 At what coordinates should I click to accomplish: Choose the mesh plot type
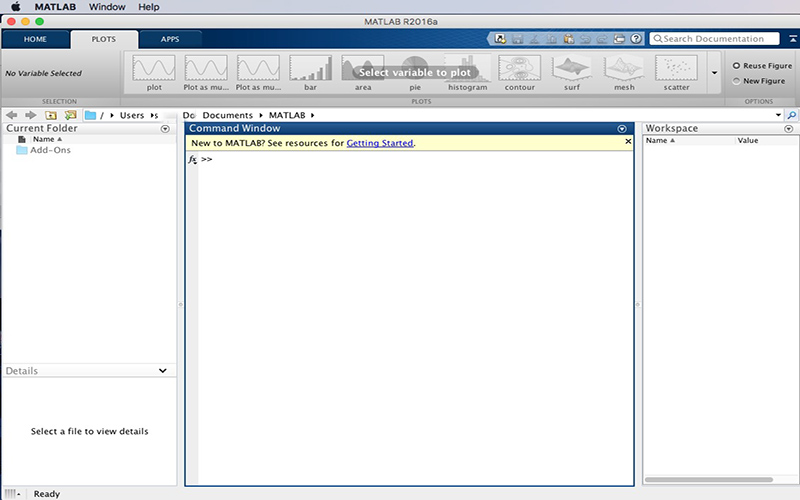pos(624,73)
